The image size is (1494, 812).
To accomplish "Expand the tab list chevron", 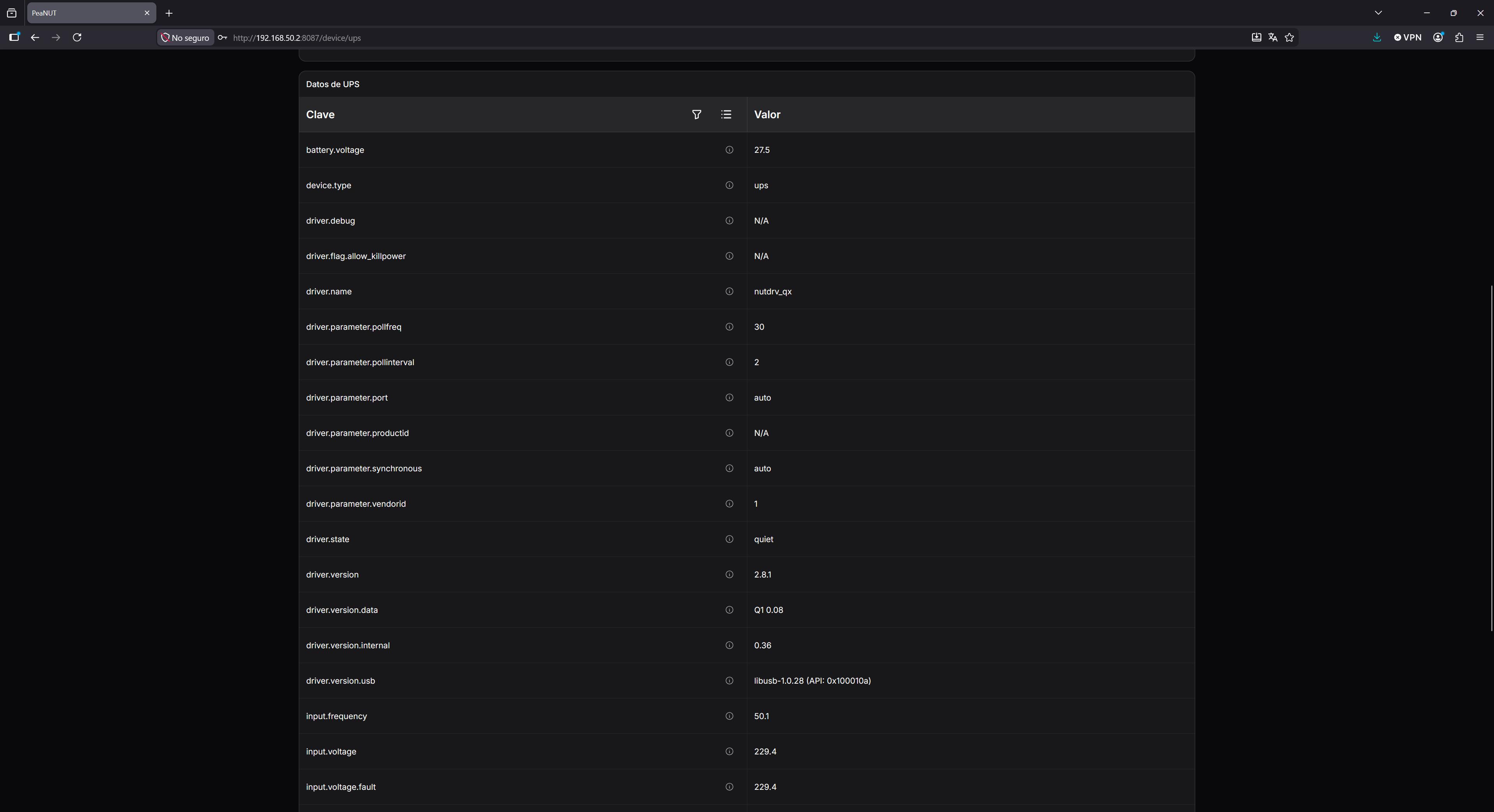I will (1378, 13).
